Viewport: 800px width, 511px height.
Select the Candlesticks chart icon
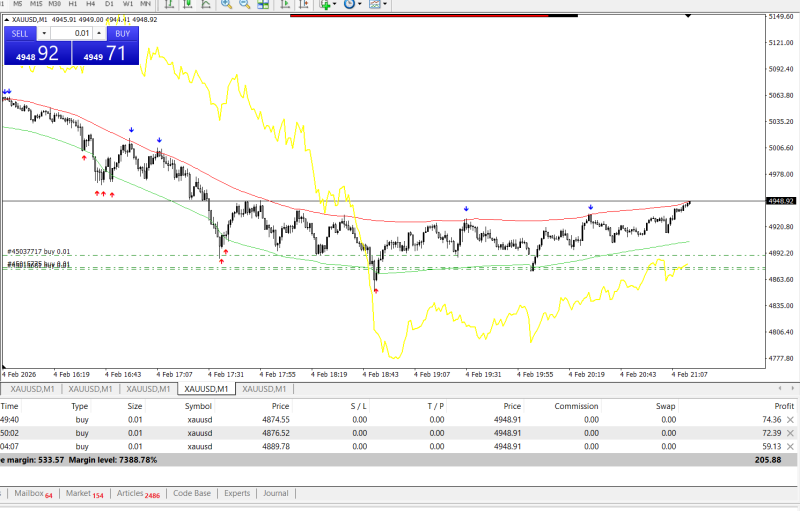tap(187, 4)
